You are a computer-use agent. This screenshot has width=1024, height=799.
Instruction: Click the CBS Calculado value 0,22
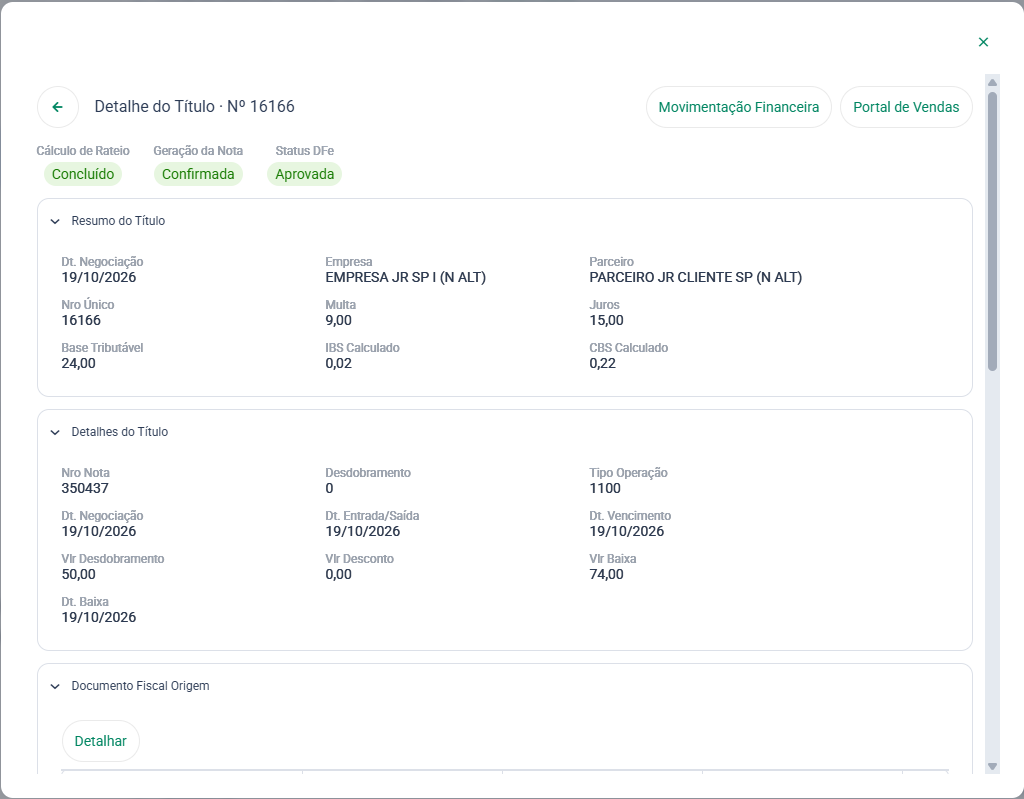pos(602,363)
